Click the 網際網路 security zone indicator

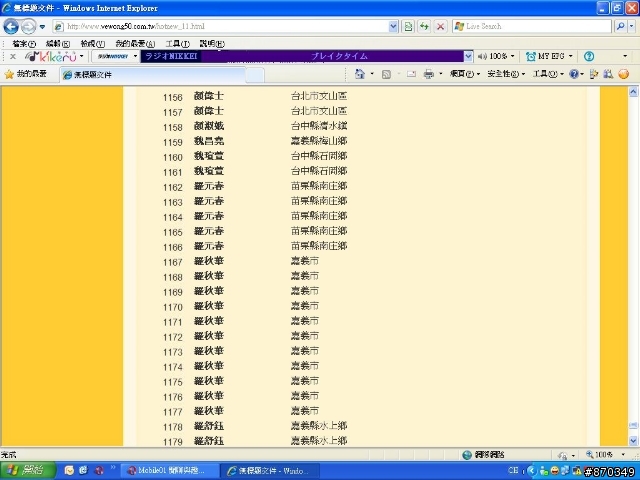(x=483, y=455)
